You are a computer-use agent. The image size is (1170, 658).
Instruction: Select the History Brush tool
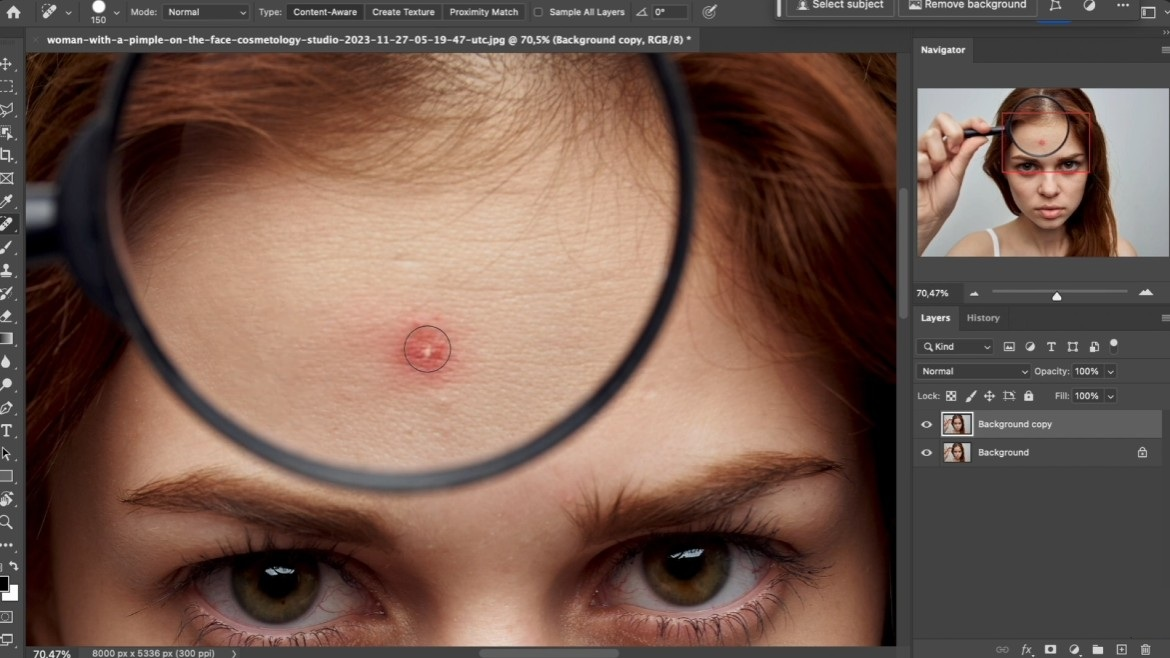click(x=7, y=293)
